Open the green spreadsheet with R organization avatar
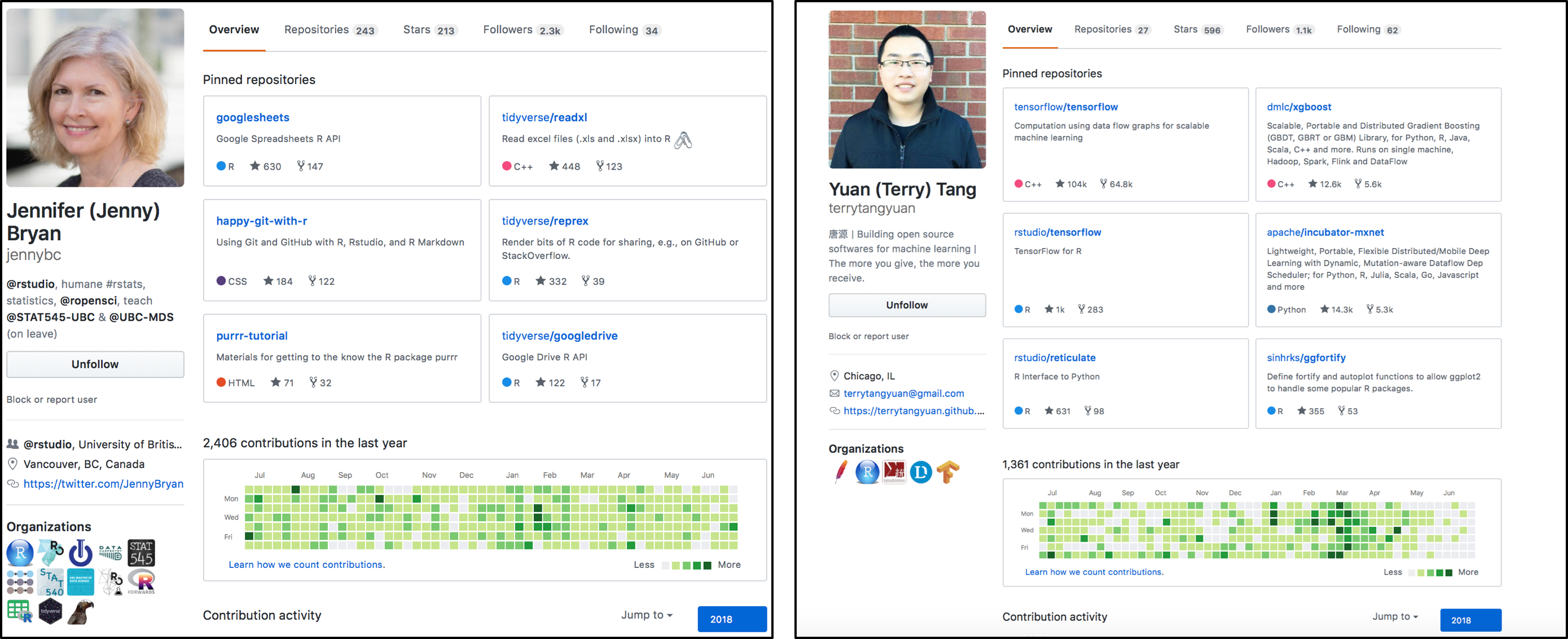Screen dimensions: 1568x639 coord(20,611)
